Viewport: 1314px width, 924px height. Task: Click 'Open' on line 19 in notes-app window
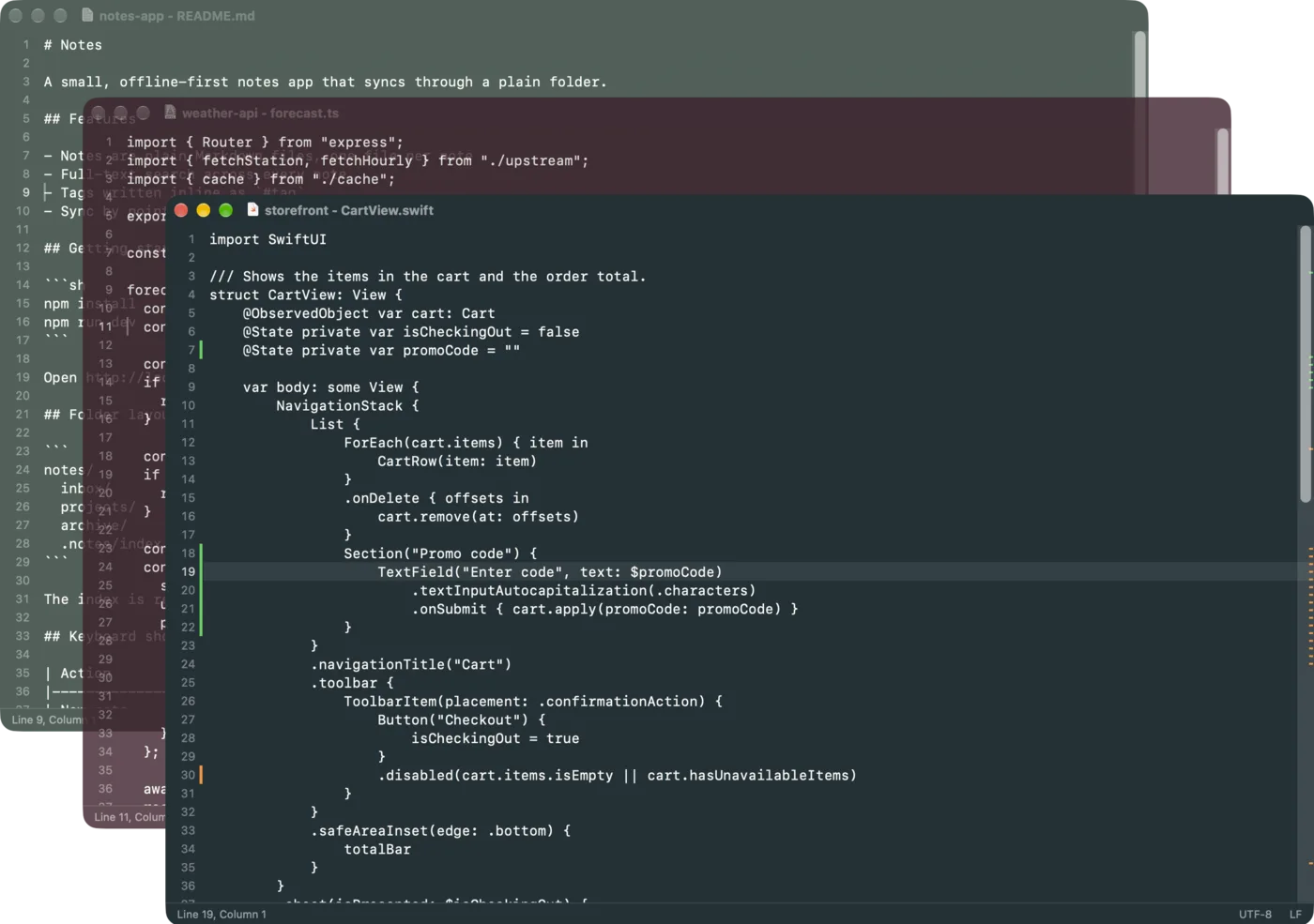[60, 377]
